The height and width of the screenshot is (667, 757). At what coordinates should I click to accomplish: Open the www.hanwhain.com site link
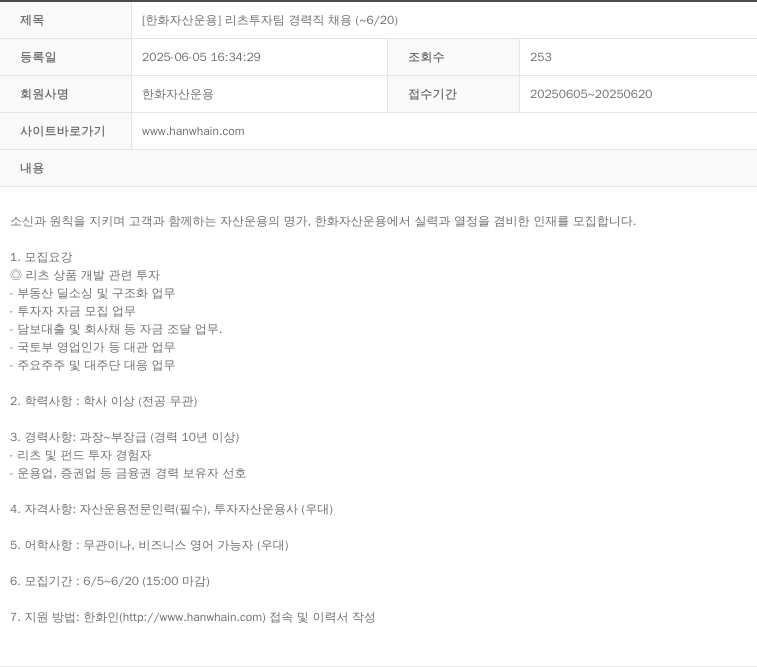click(193, 131)
